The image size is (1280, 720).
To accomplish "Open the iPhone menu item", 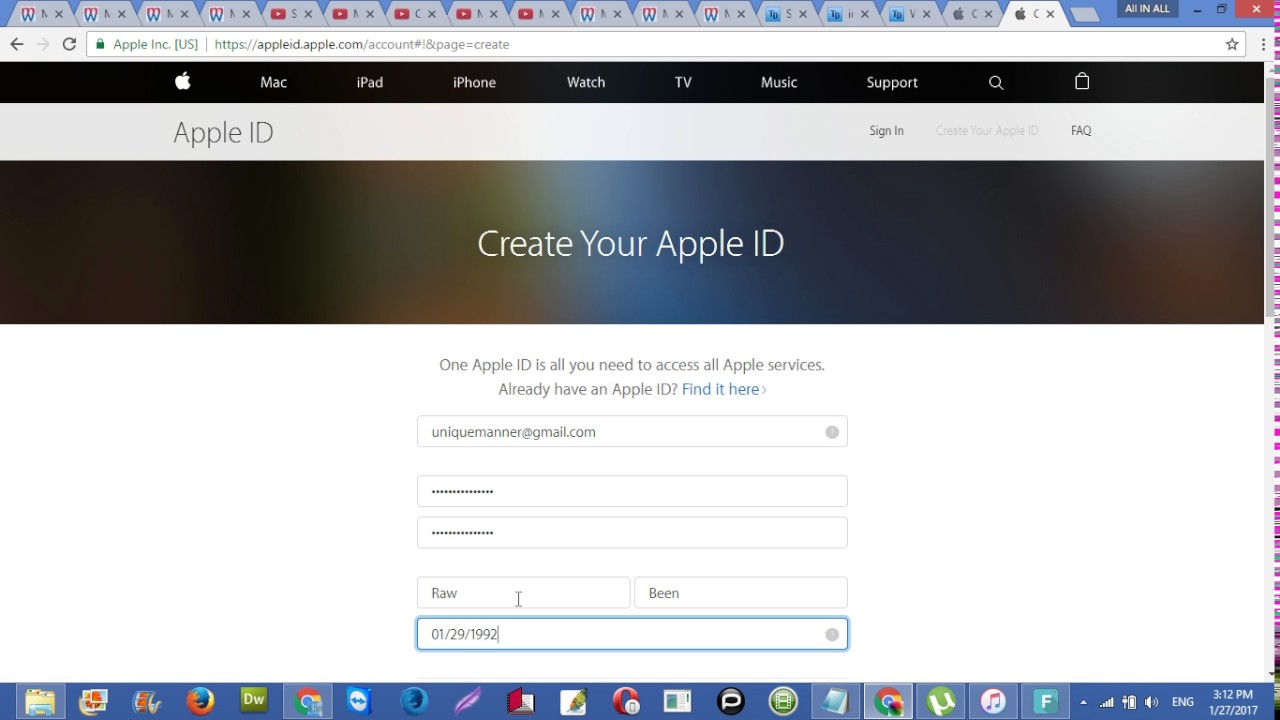I will (474, 82).
